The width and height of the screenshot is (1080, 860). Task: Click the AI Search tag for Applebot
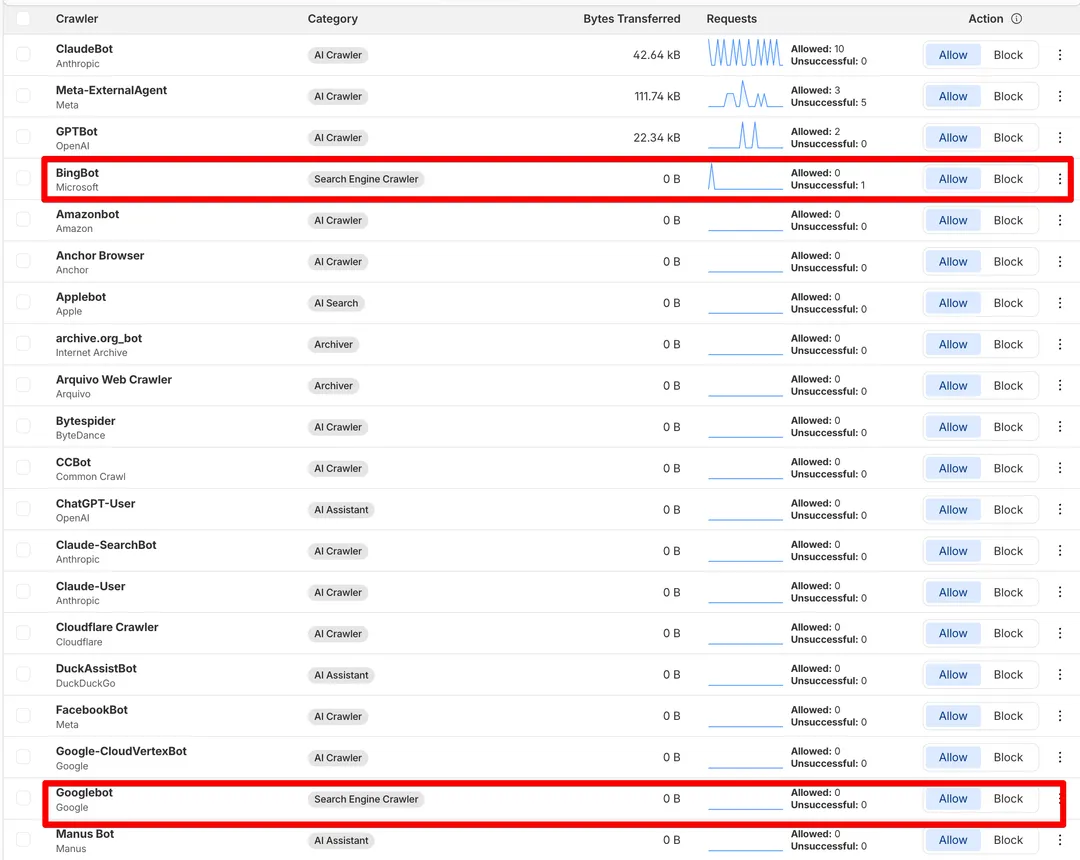coord(335,303)
